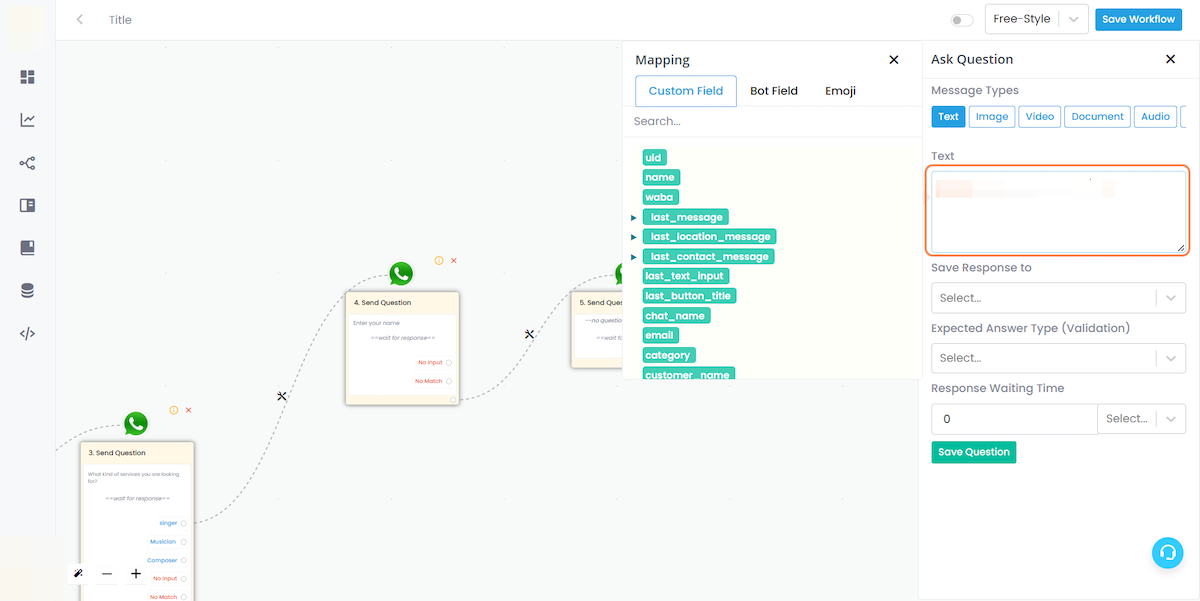Viewport: 1200px width, 601px height.
Task: Open the template layout sidebar icon
Action: point(27,205)
